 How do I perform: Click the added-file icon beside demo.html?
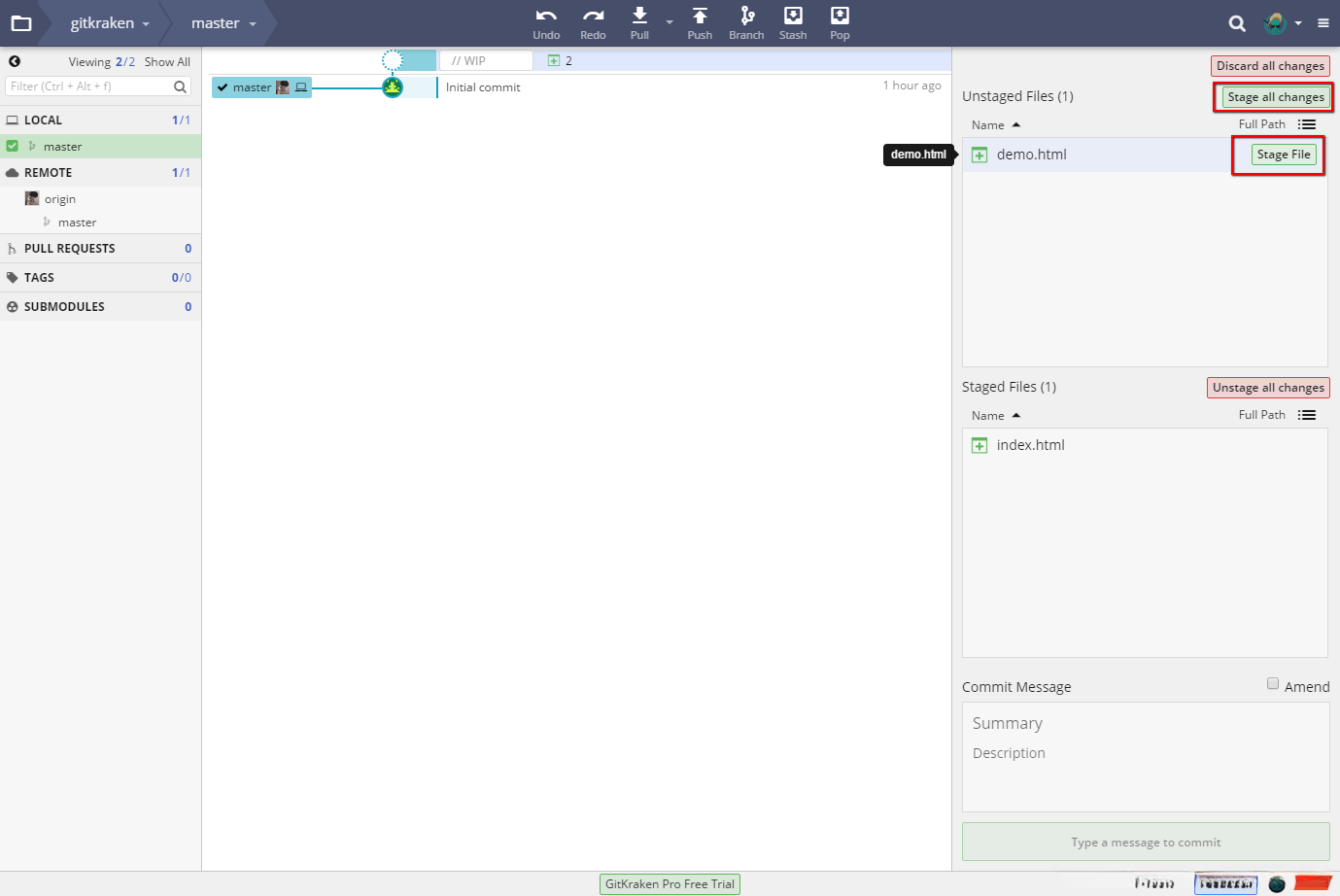click(979, 155)
